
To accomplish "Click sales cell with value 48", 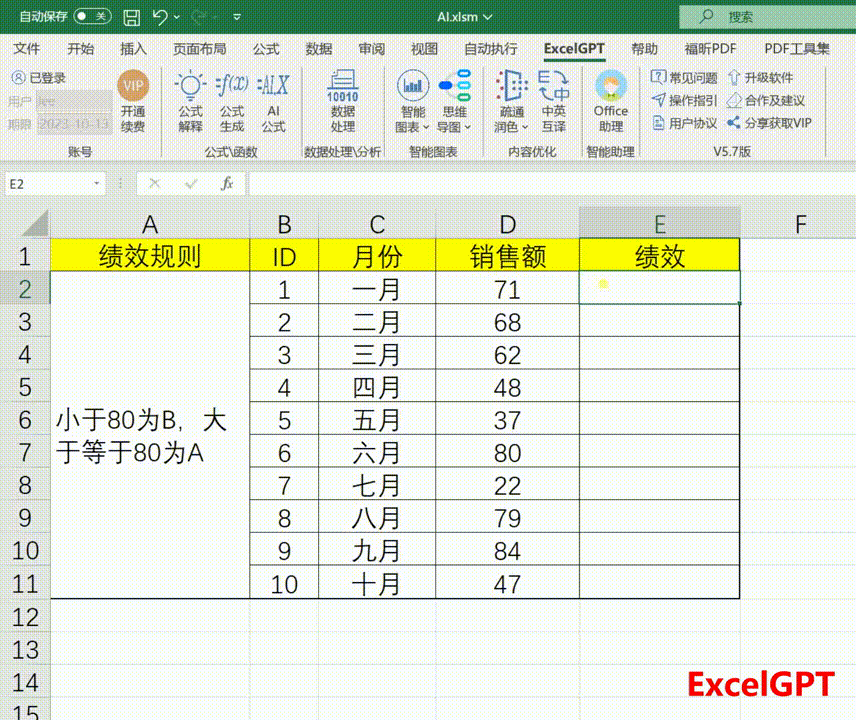I will pos(507,387).
